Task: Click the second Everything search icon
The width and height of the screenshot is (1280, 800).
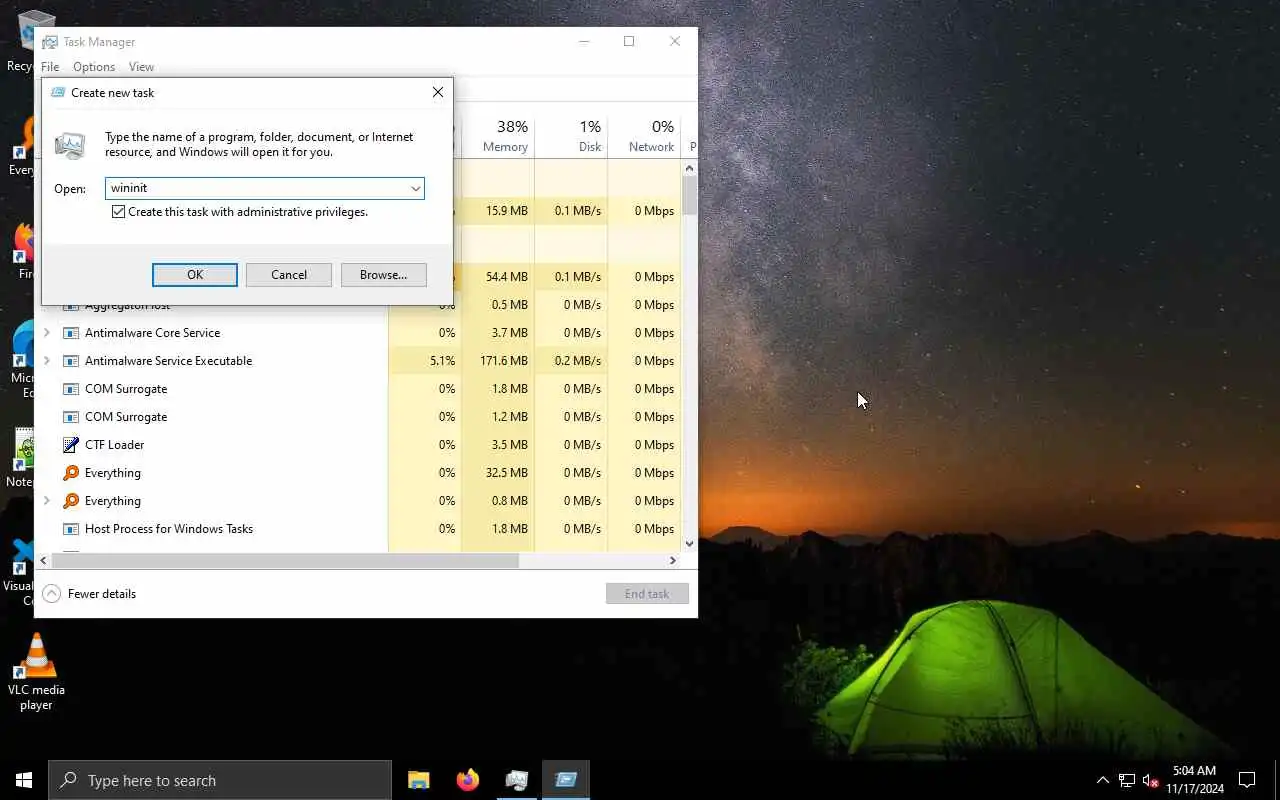Action: [71, 501]
